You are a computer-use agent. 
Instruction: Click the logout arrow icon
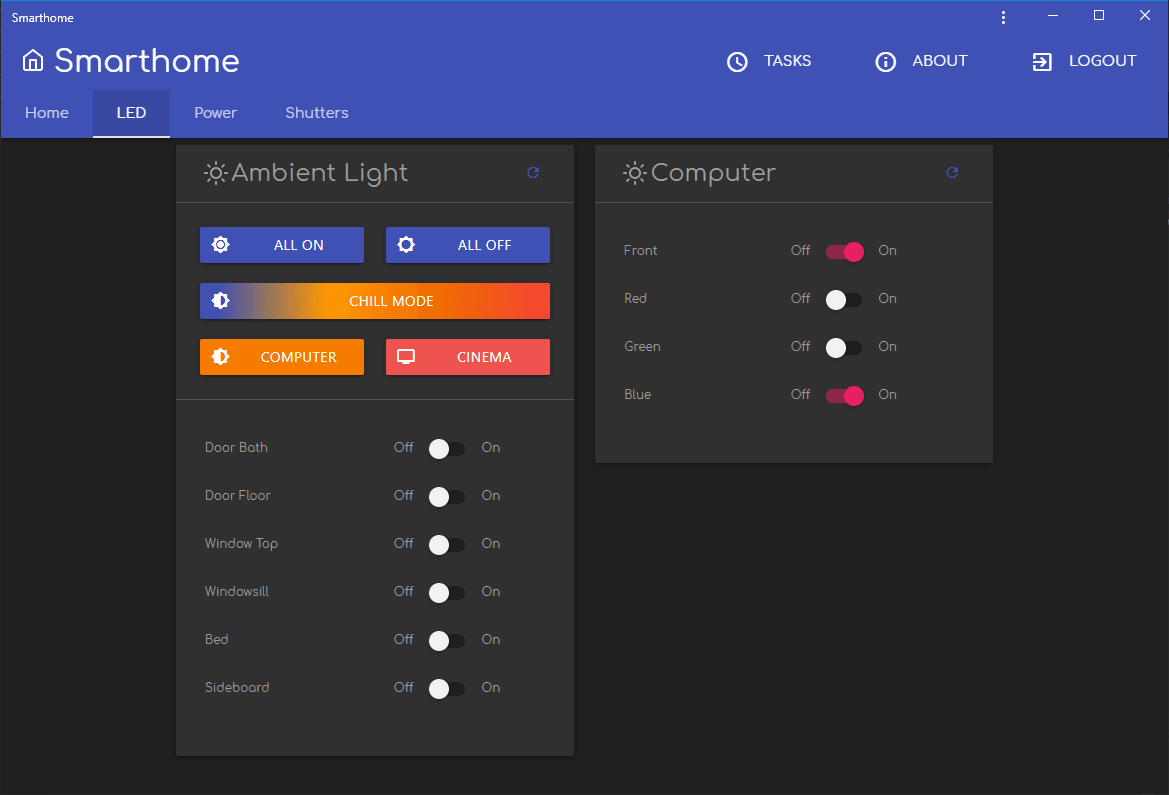pyautogui.click(x=1042, y=62)
